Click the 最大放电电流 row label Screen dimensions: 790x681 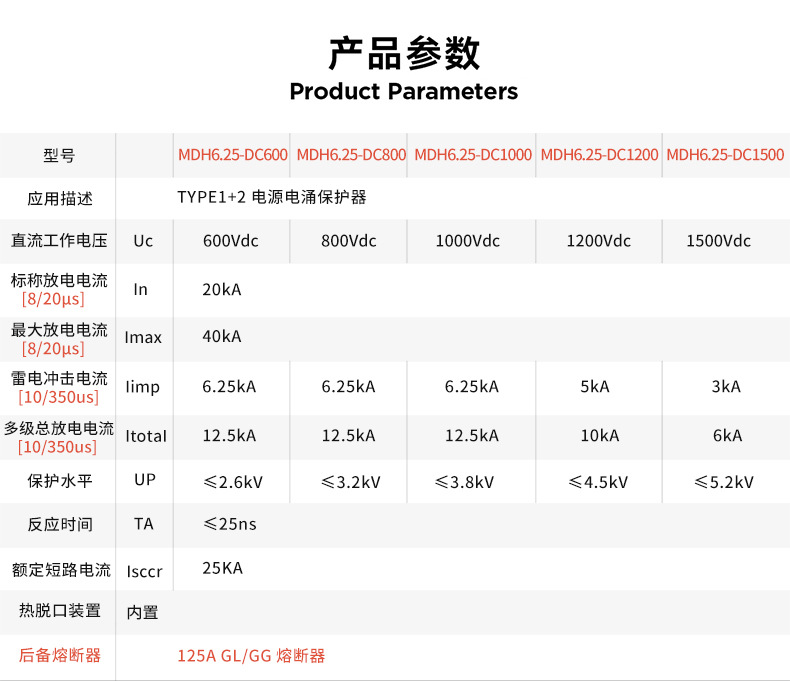pyautogui.click(x=59, y=330)
